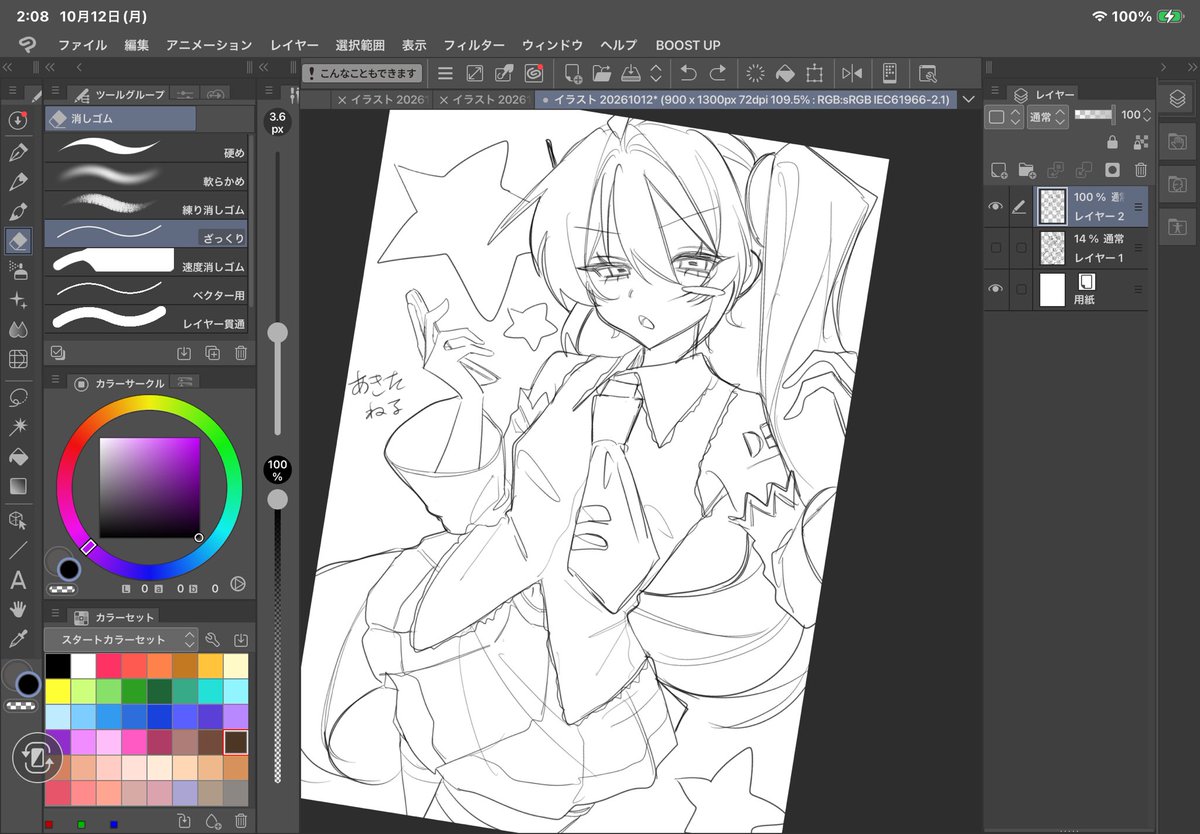Show レイヤー 1 via its visibility box
The width and height of the screenshot is (1200, 834).
[x=995, y=247]
